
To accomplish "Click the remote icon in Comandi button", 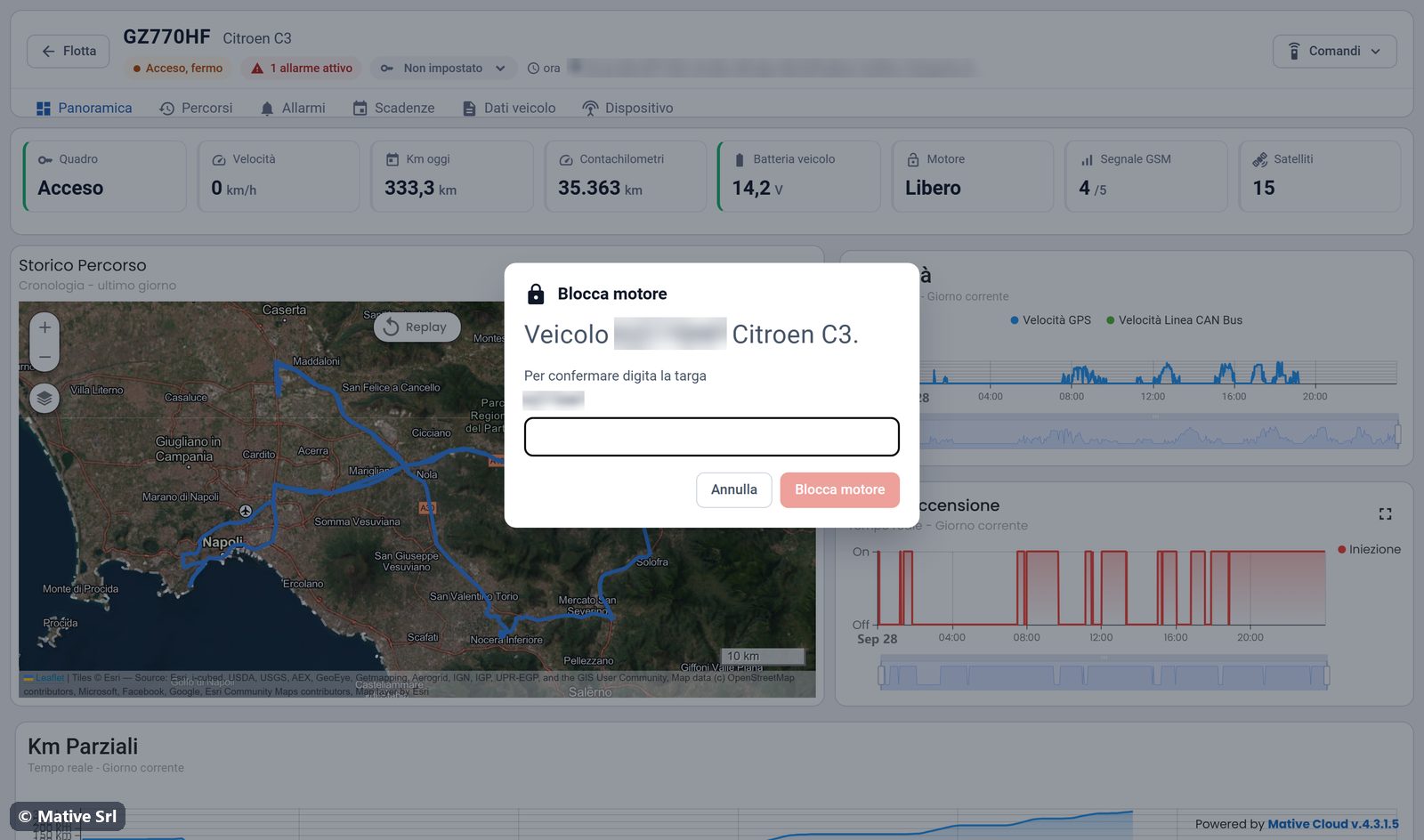I will point(1294,52).
